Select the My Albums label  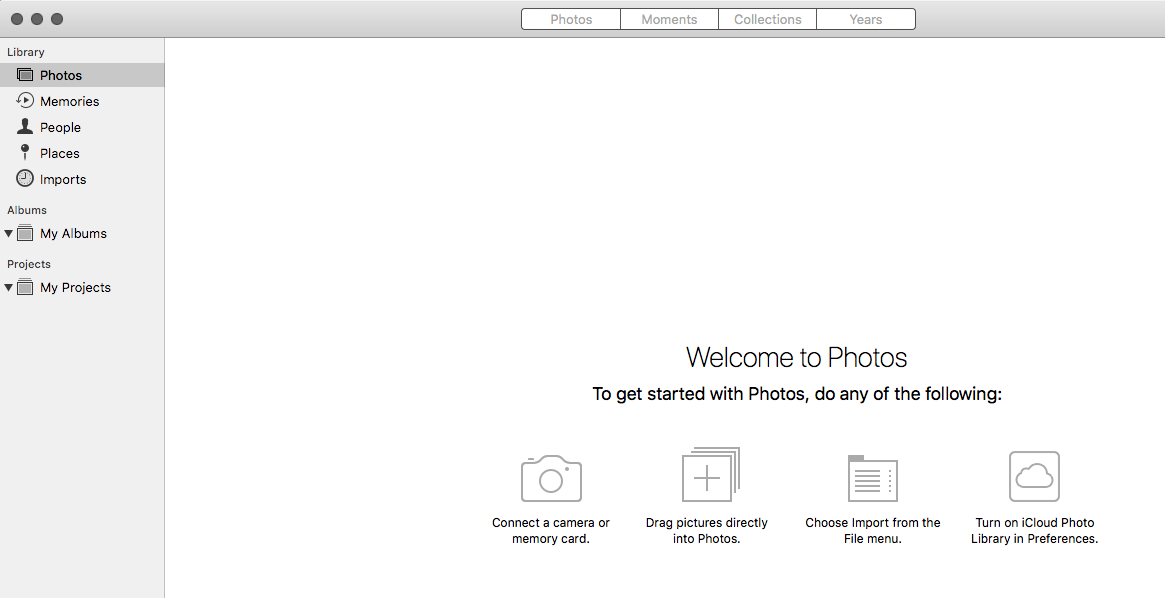74,233
